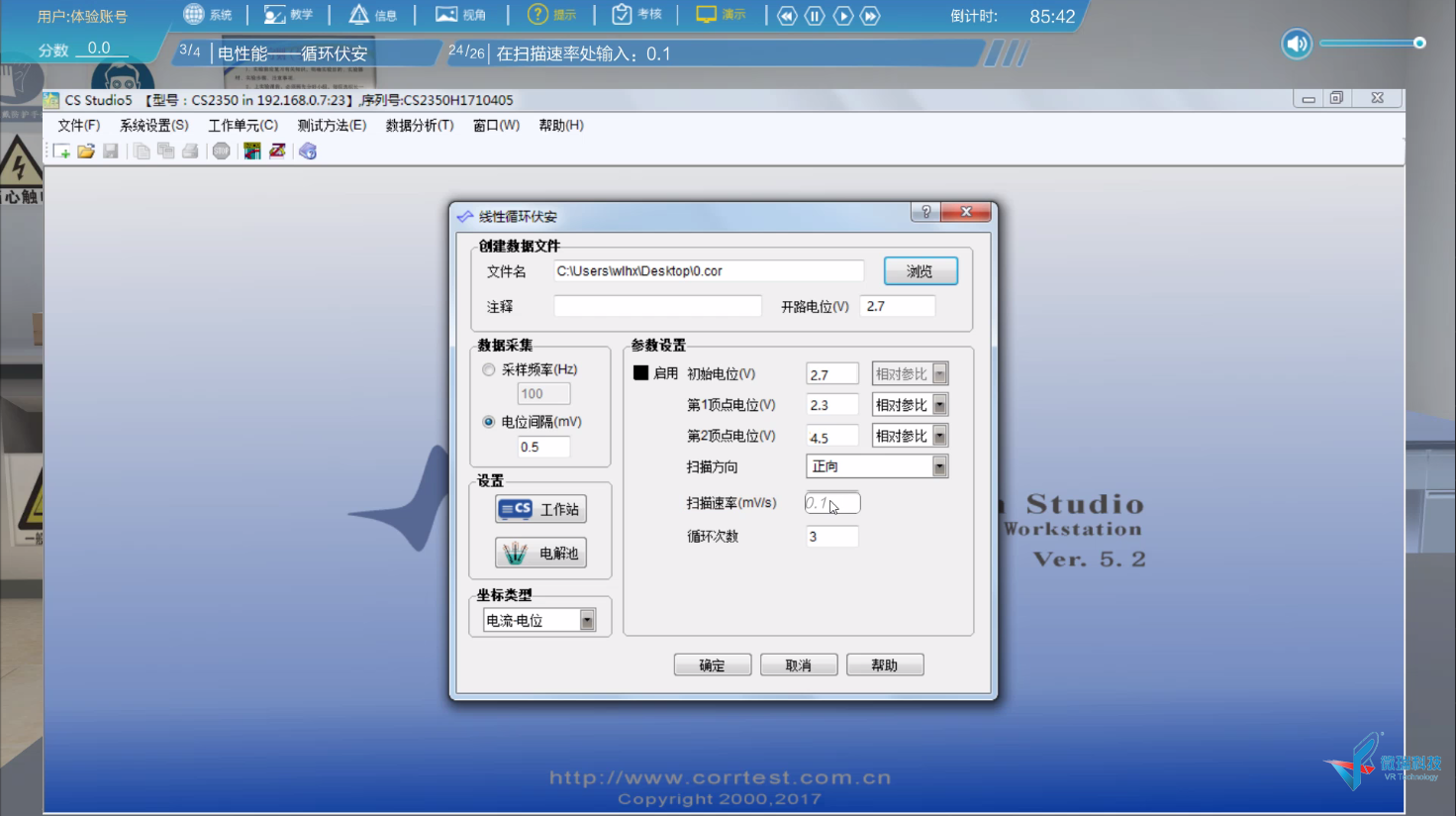Click the 电解池 cell button
1456x816 pixels.
pos(540,553)
